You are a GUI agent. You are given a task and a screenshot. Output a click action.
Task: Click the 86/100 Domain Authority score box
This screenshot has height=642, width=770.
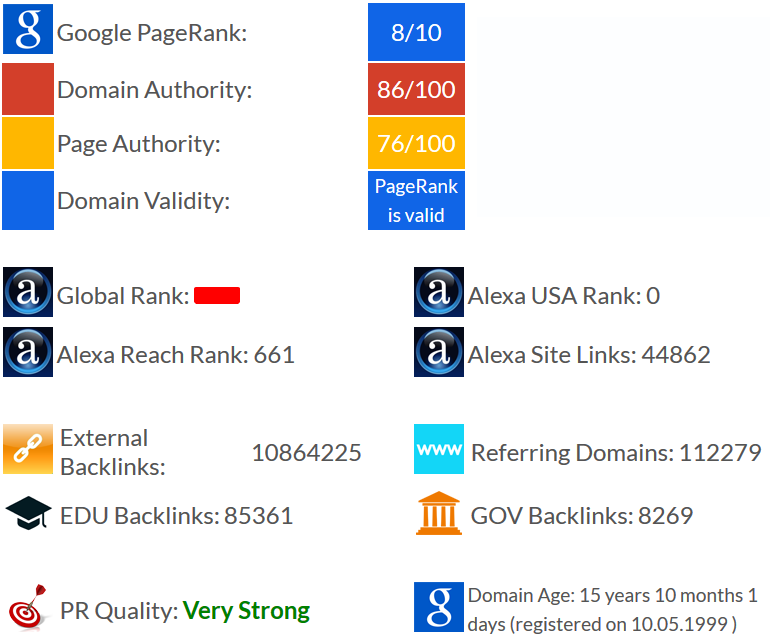coord(416,89)
